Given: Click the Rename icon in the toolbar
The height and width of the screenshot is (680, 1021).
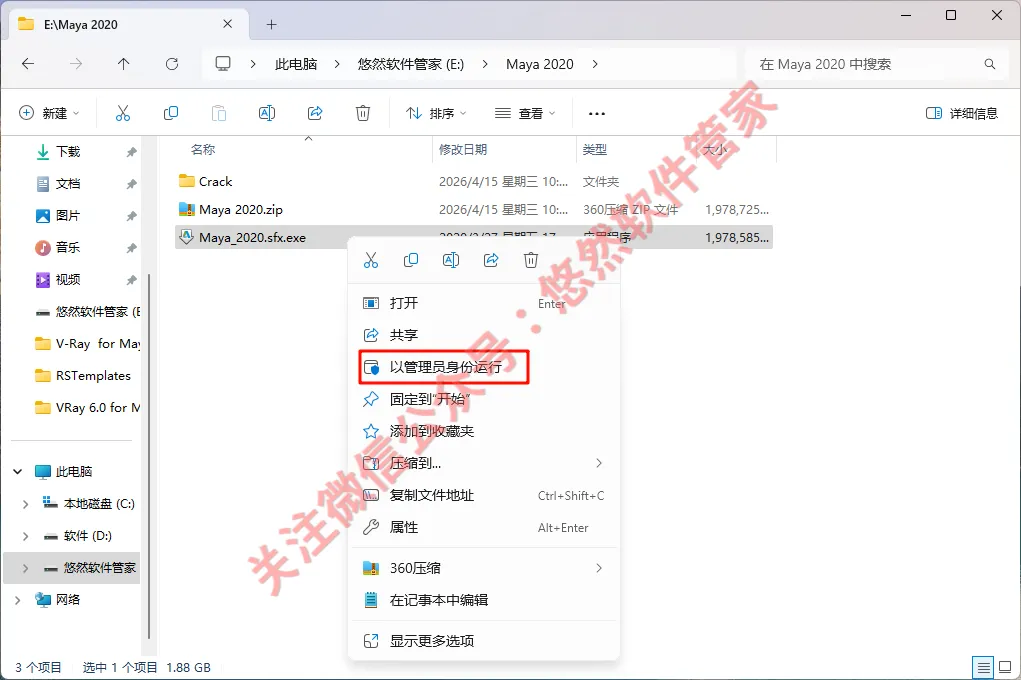Looking at the screenshot, I should point(267,113).
